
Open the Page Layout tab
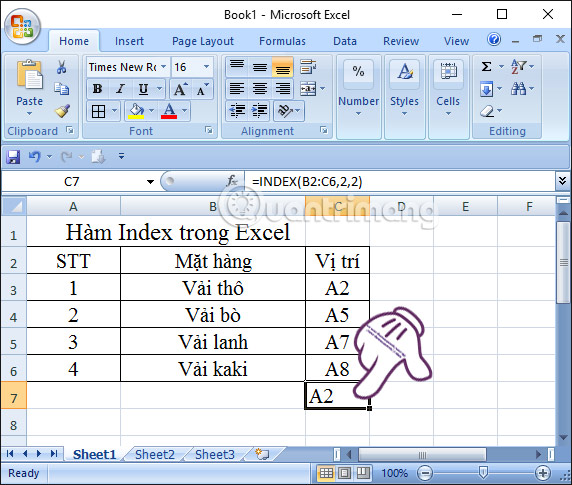tap(203, 41)
